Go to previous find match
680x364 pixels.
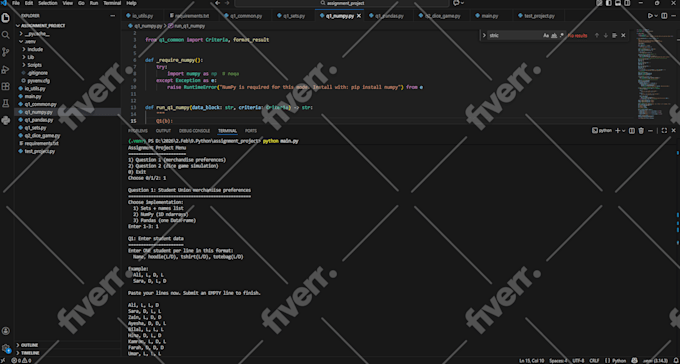tap(597, 36)
